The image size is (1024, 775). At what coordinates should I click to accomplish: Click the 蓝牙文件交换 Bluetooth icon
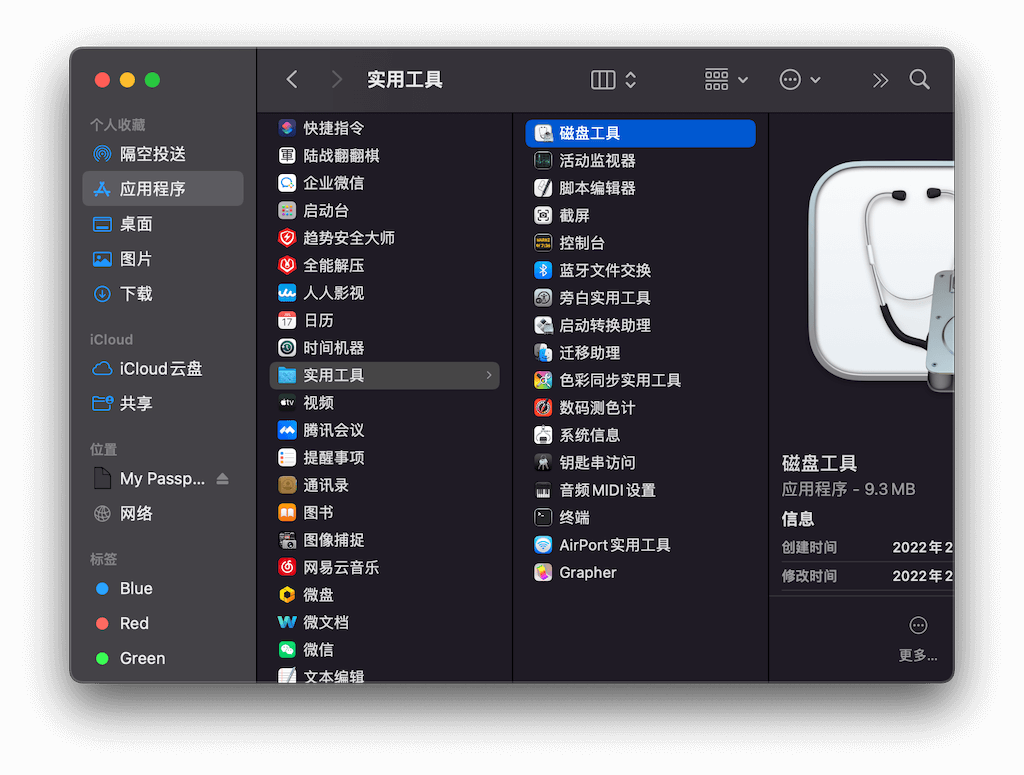click(543, 271)
